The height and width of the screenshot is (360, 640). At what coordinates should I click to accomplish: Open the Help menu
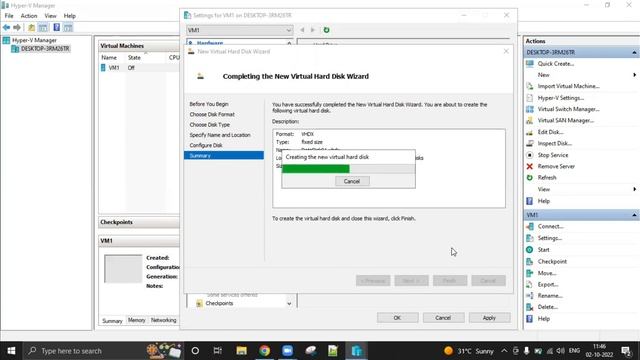[x=69, y=16]
